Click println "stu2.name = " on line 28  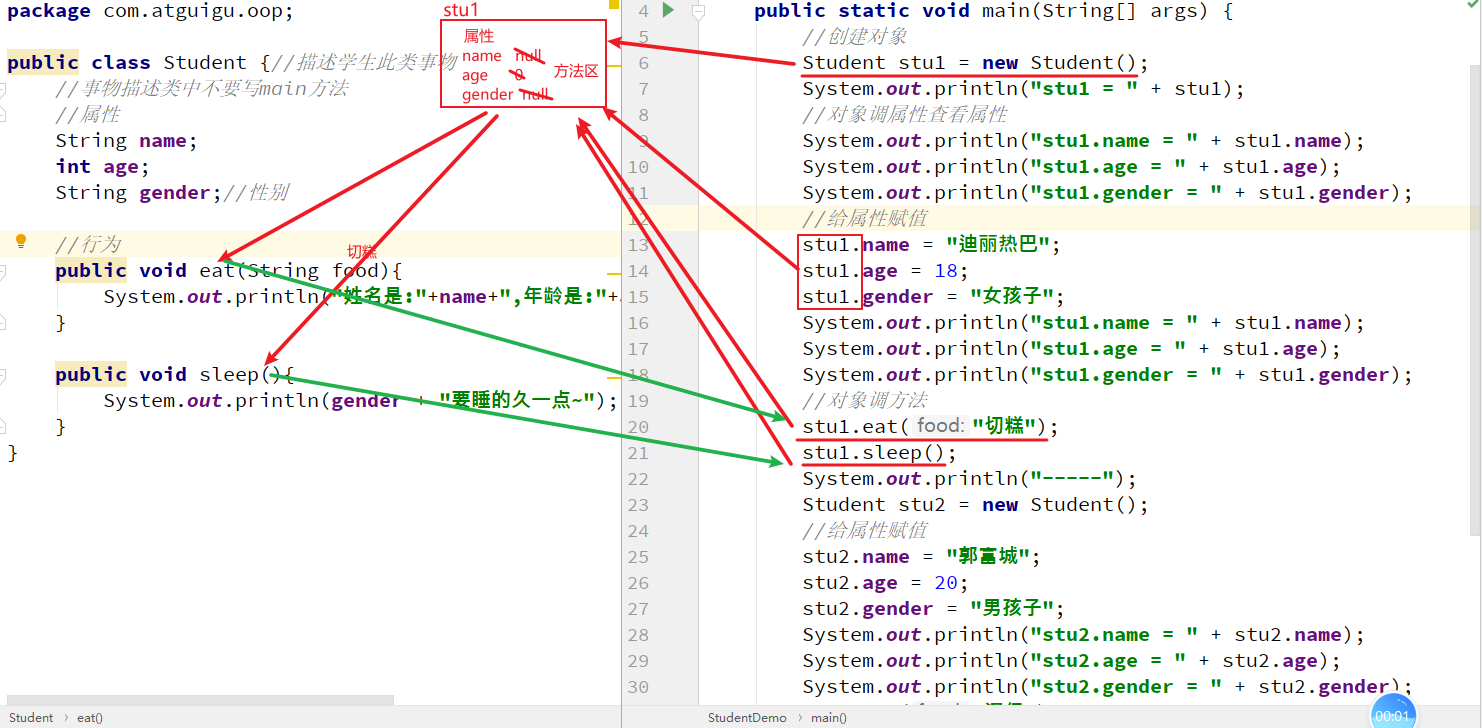(x=1084, y=634)
